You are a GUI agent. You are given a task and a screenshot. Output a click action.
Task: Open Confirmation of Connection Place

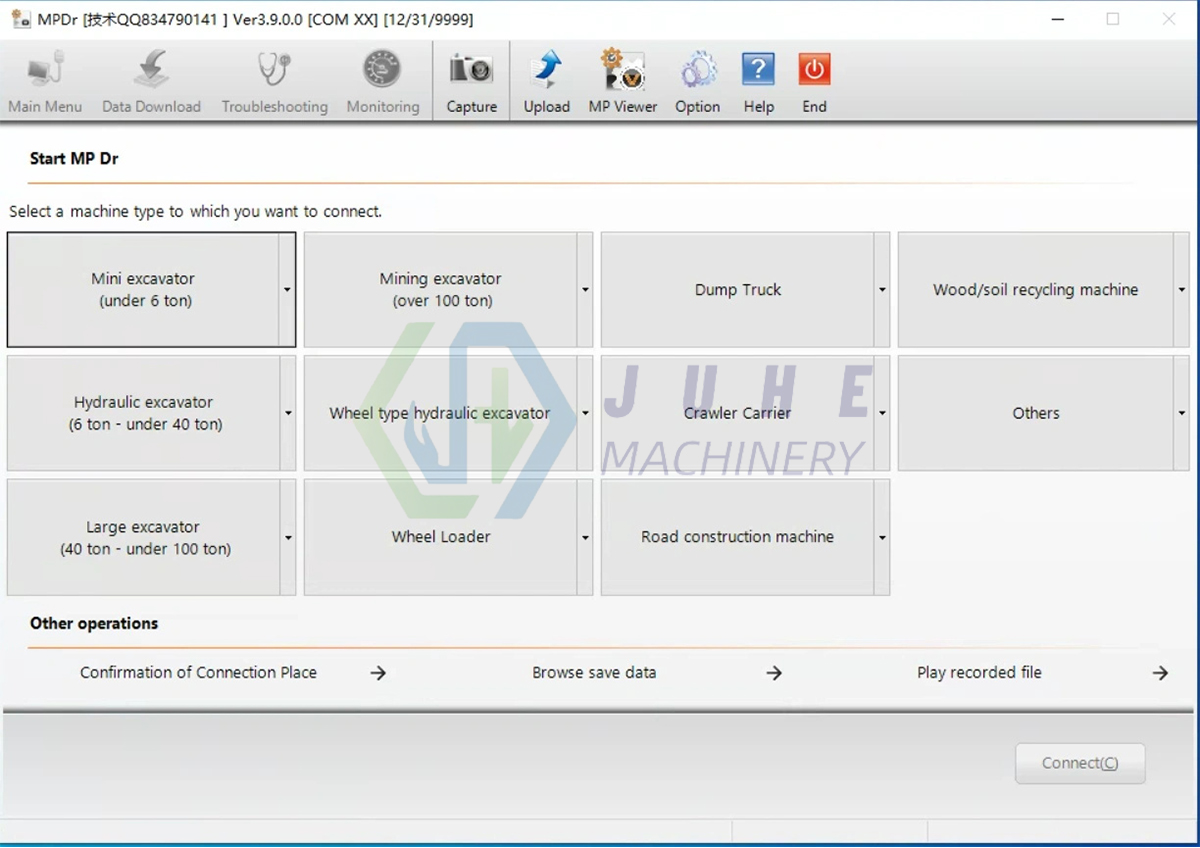click(198, 672)
